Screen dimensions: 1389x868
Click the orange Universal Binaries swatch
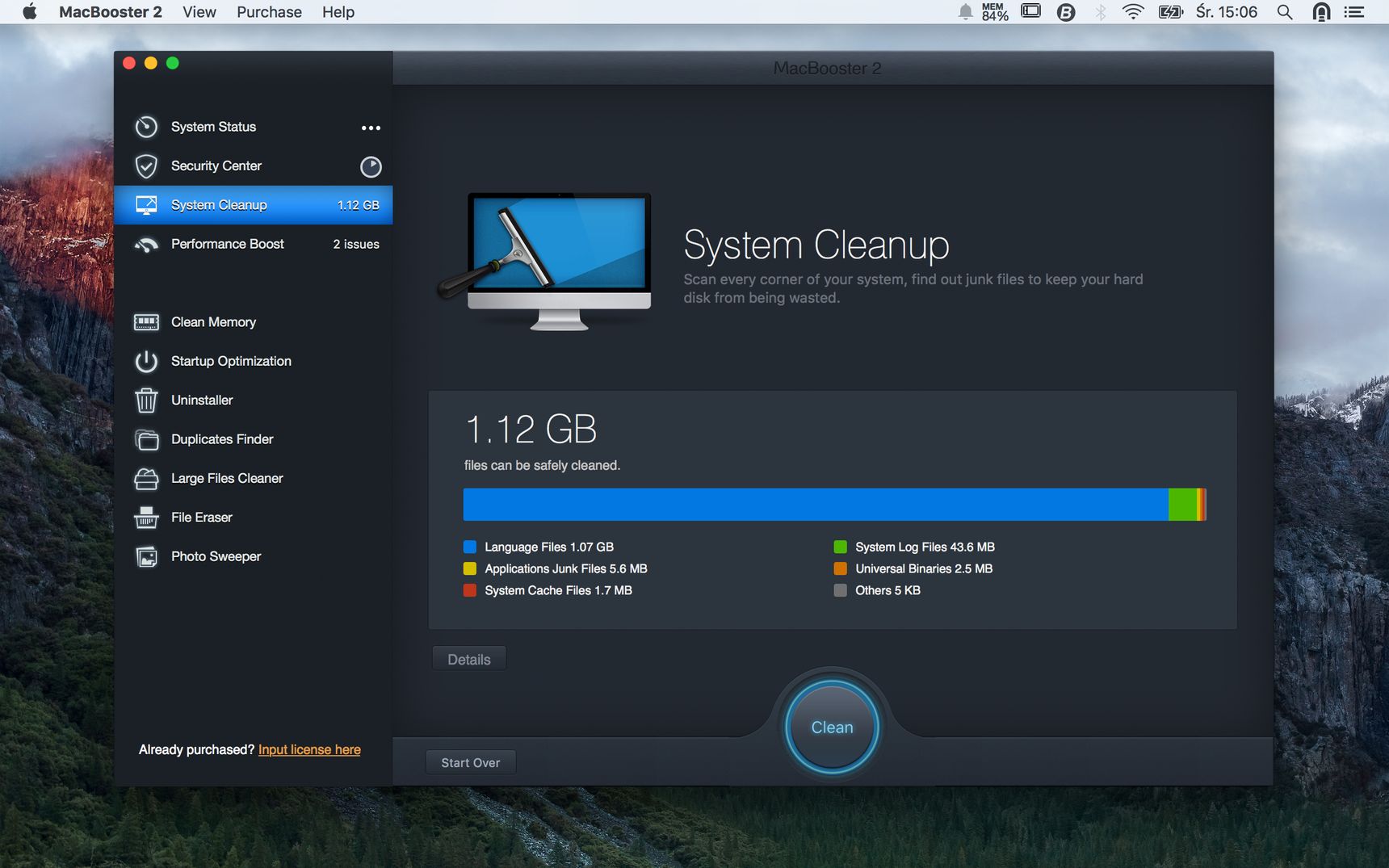coord(841,569)
